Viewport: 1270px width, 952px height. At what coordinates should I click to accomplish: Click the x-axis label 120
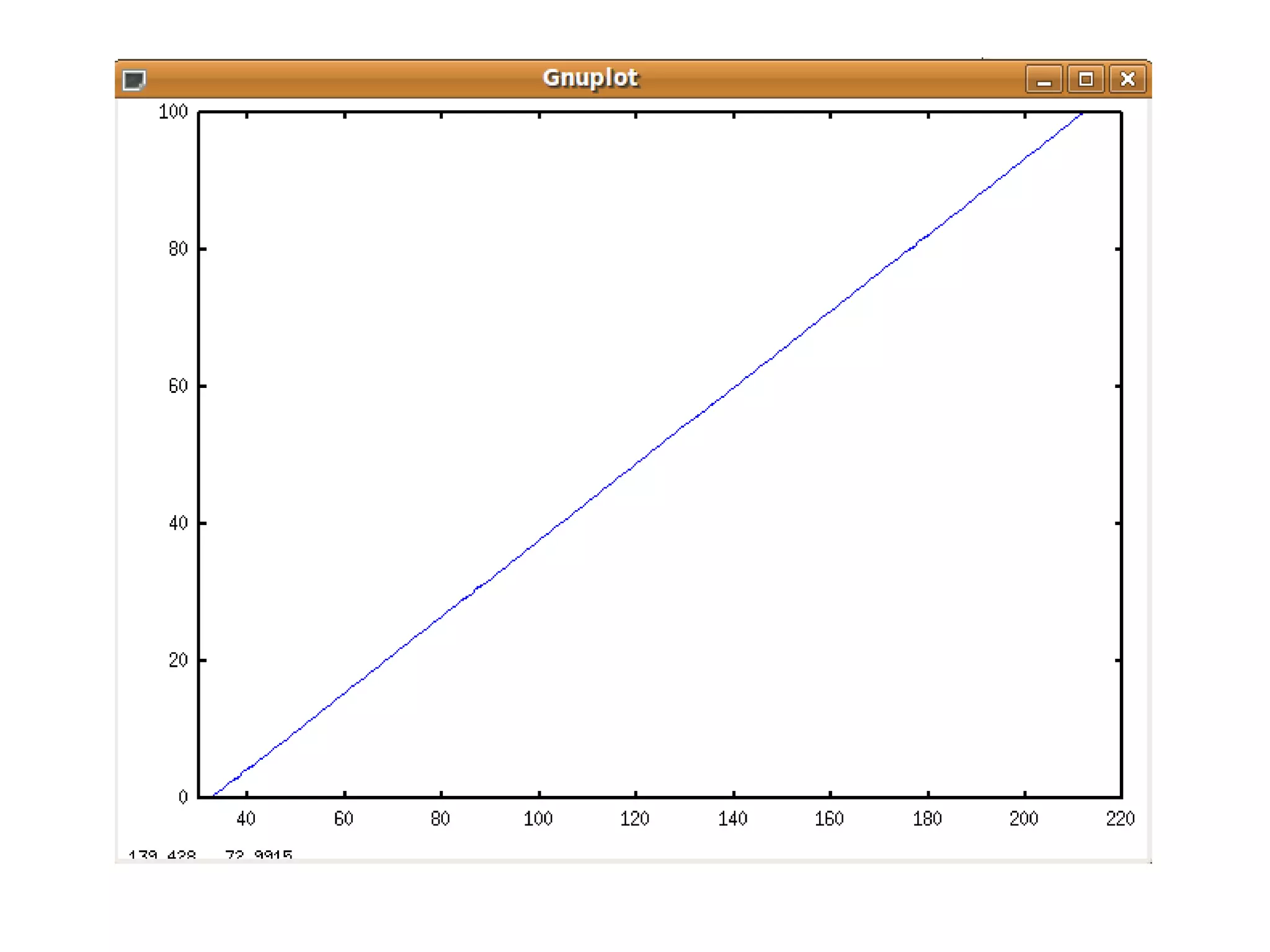pyautogui.click(x=634, y=819)
